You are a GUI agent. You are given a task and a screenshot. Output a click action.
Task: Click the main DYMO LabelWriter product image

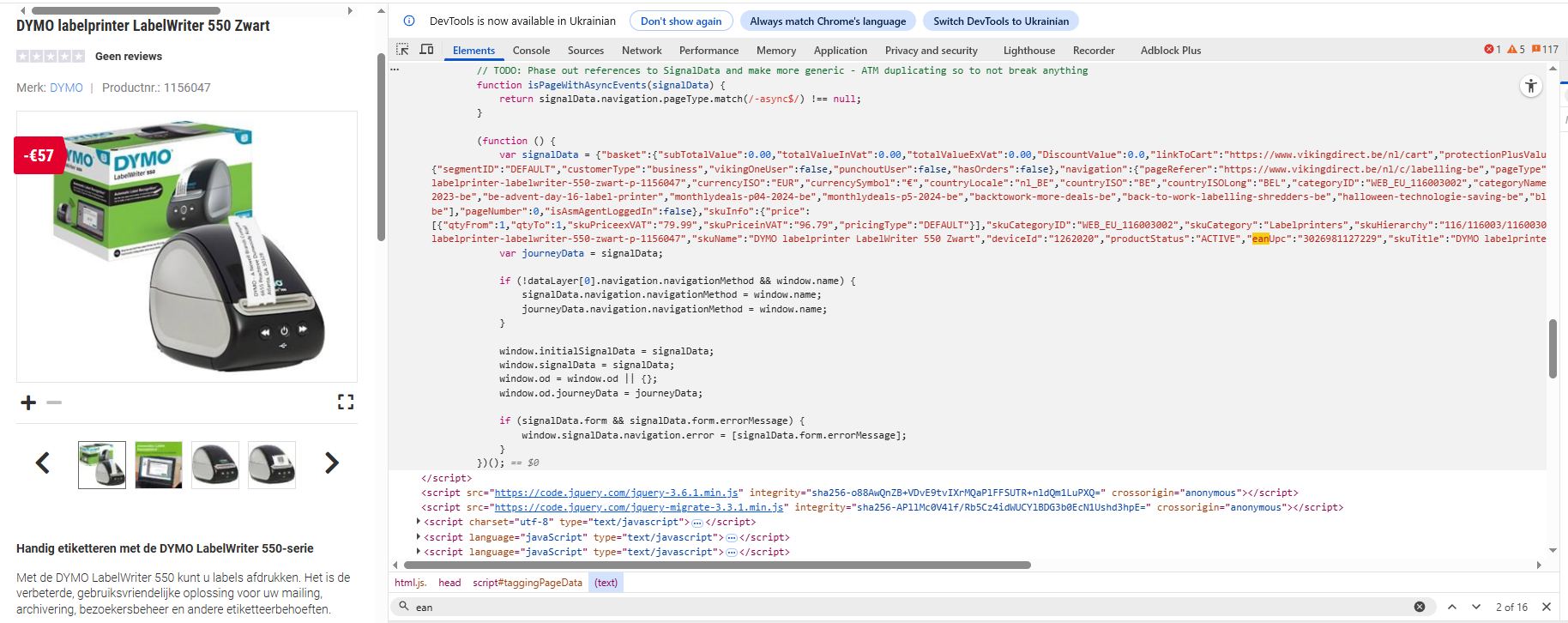tap(187, 246)
